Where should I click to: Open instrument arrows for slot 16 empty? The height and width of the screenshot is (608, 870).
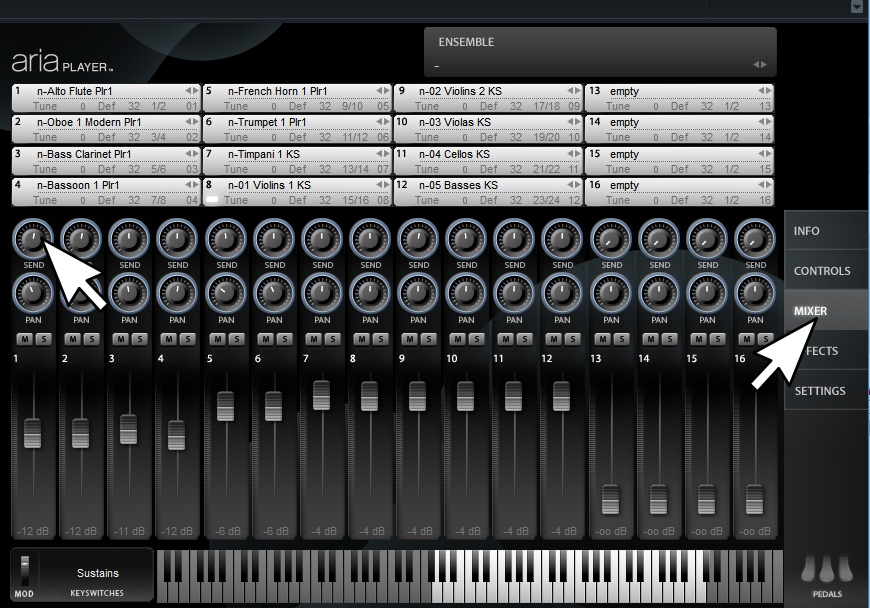coord(765,185)
